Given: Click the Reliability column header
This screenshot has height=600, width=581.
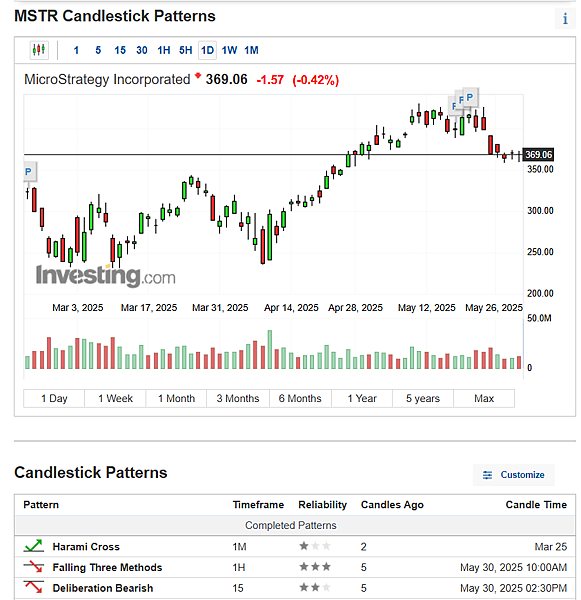Looking at the screenshot, I should 323,505.
